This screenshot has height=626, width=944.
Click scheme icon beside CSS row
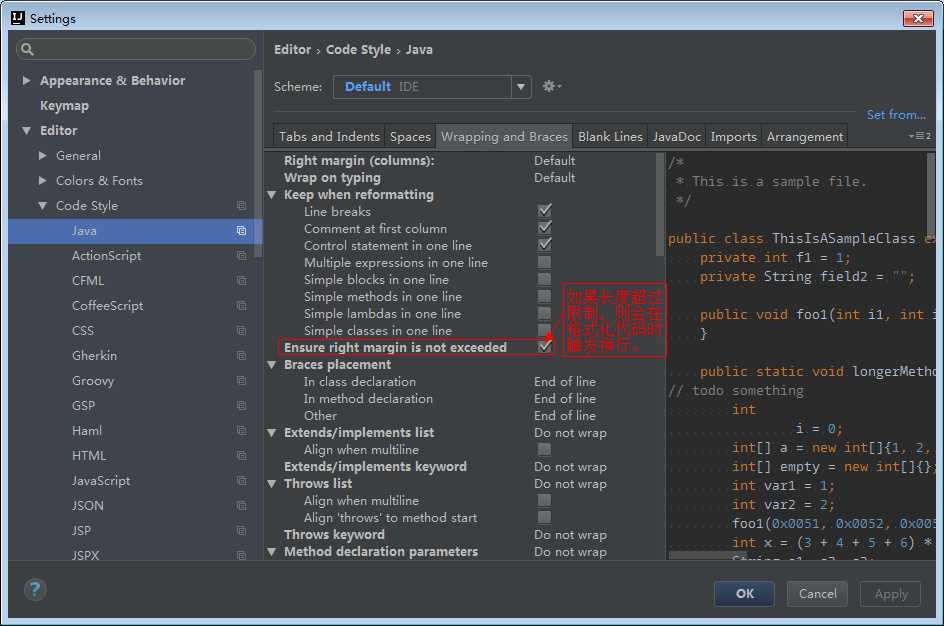[x=241, y=330]
